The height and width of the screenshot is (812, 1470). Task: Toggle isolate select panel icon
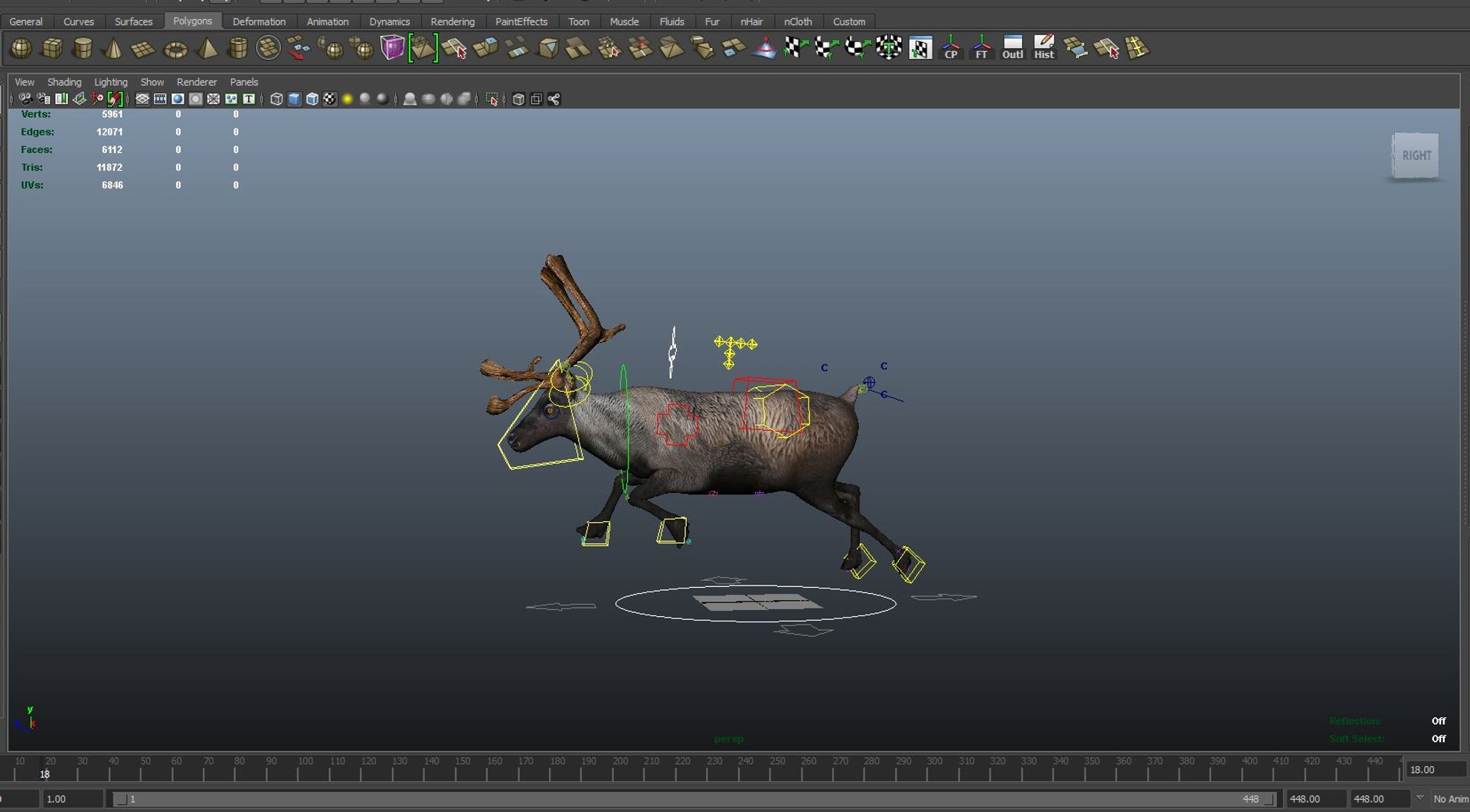pos(492,99)
